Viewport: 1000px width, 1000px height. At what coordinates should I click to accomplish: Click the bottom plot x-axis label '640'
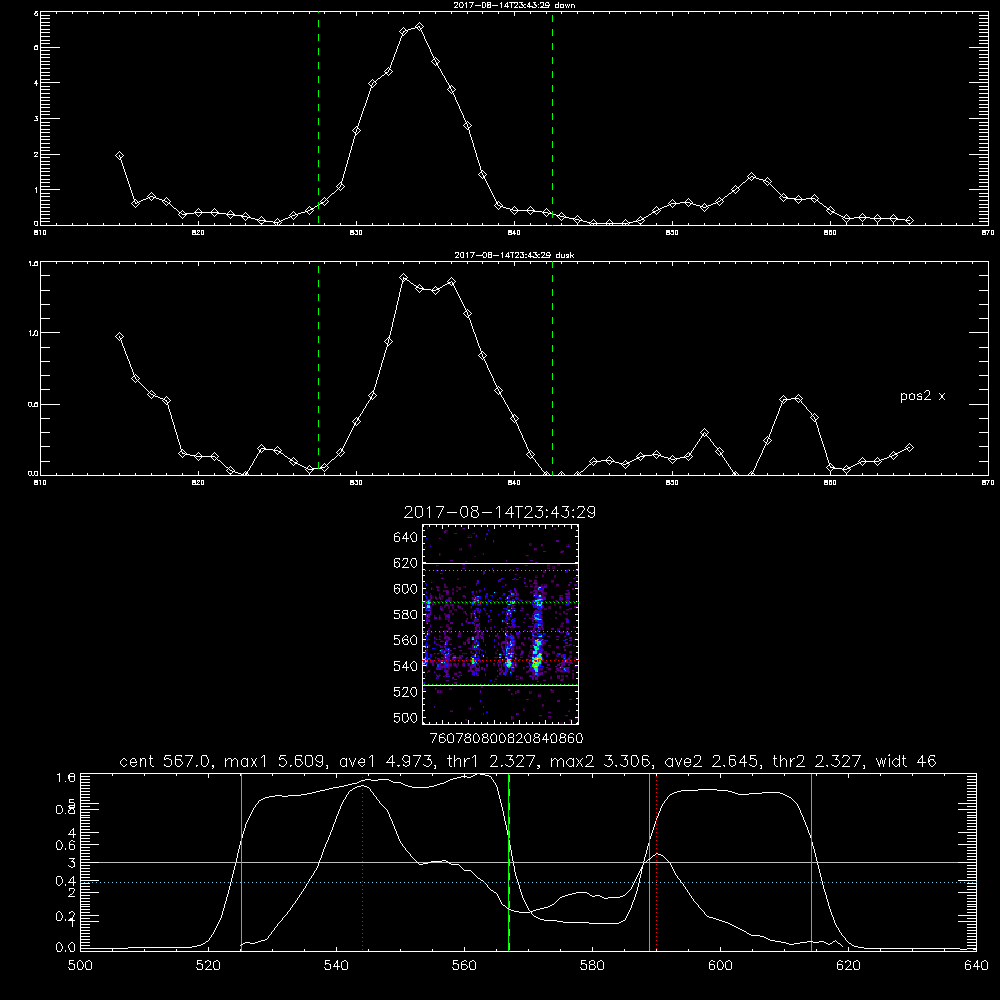[976, 966]
